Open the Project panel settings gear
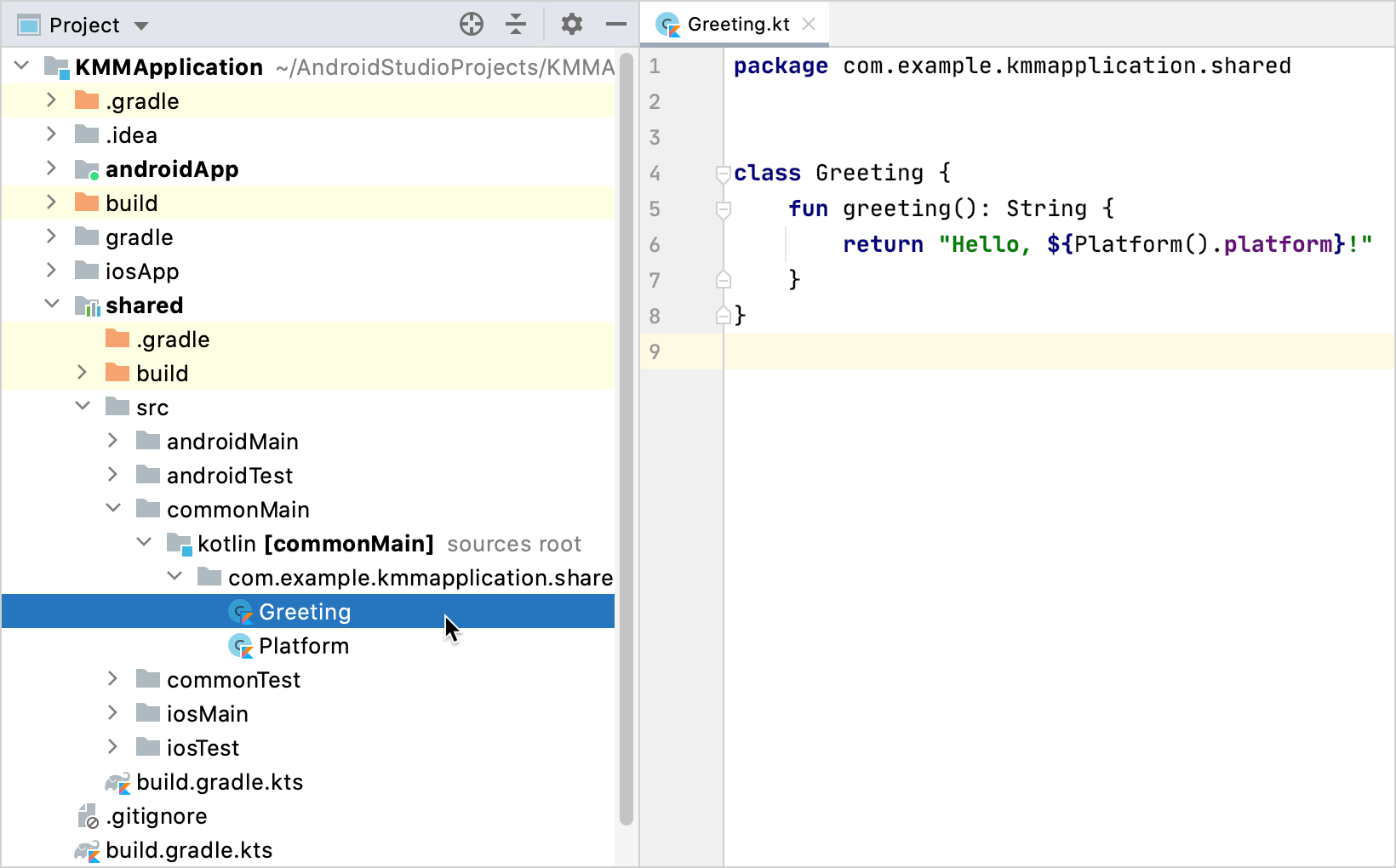 572,24
